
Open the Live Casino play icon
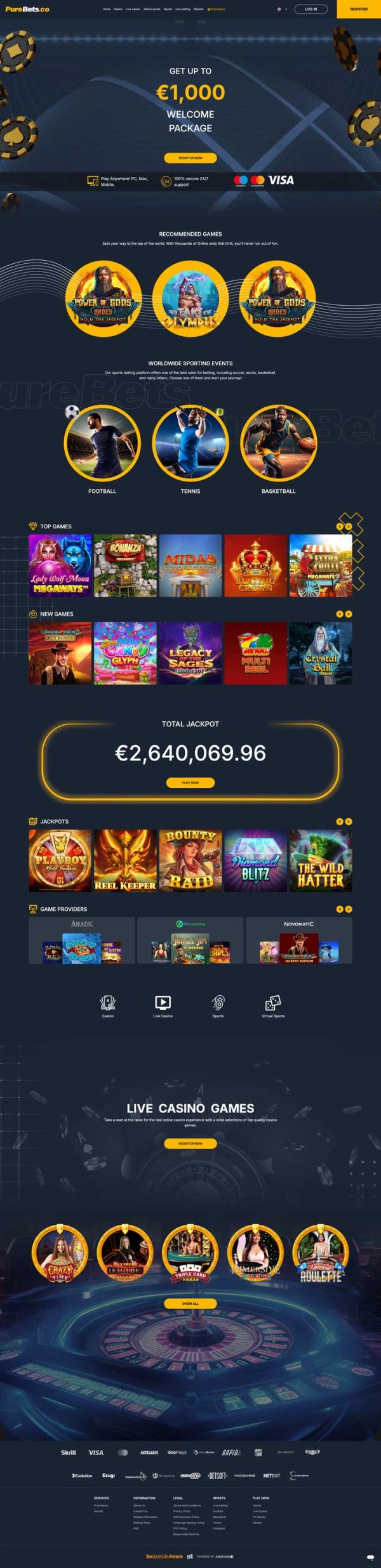(x=163, y=1003)
